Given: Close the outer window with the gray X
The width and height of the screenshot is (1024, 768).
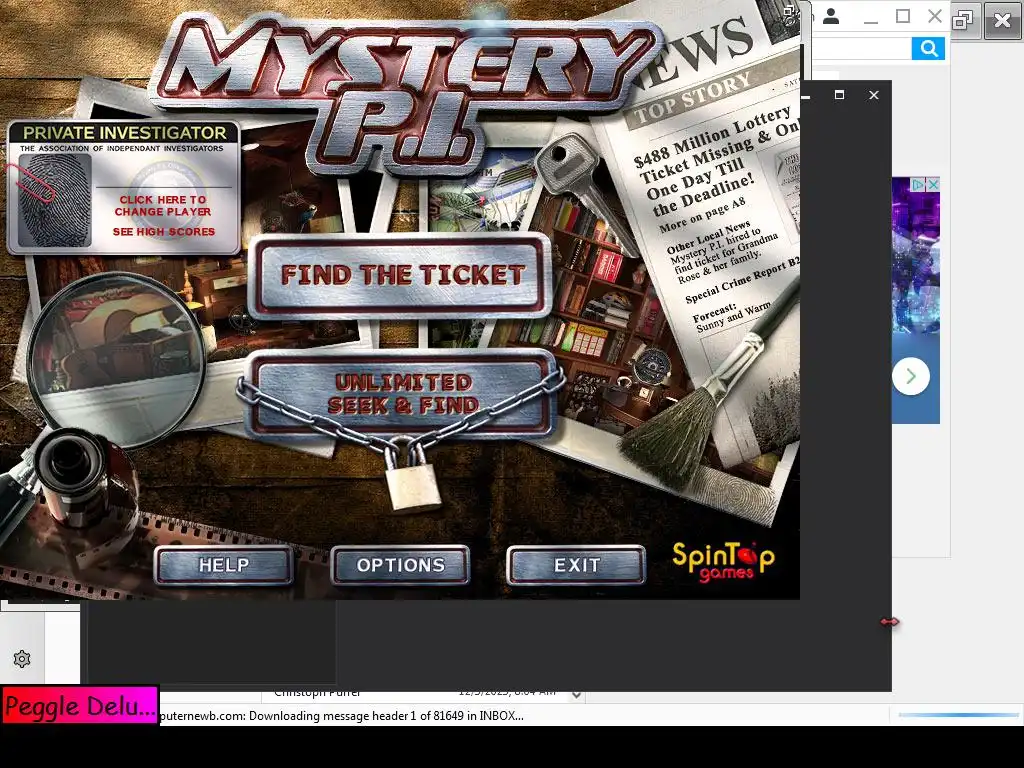Looking at the screenshot, I should coord(1002,21).
